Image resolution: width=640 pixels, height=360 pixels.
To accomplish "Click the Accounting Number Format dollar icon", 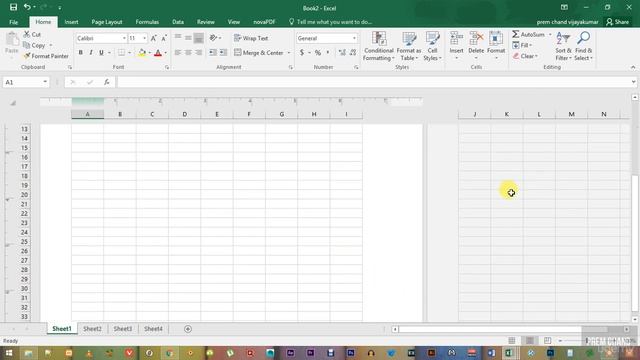I will coord(302,53).
